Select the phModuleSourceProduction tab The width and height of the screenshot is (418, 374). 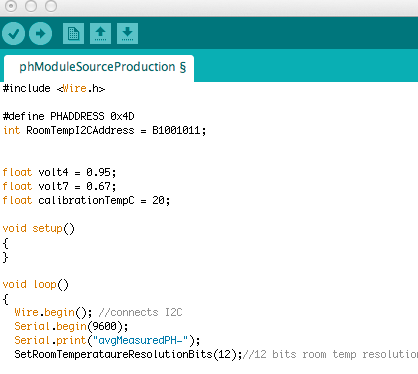coord(99,68)
